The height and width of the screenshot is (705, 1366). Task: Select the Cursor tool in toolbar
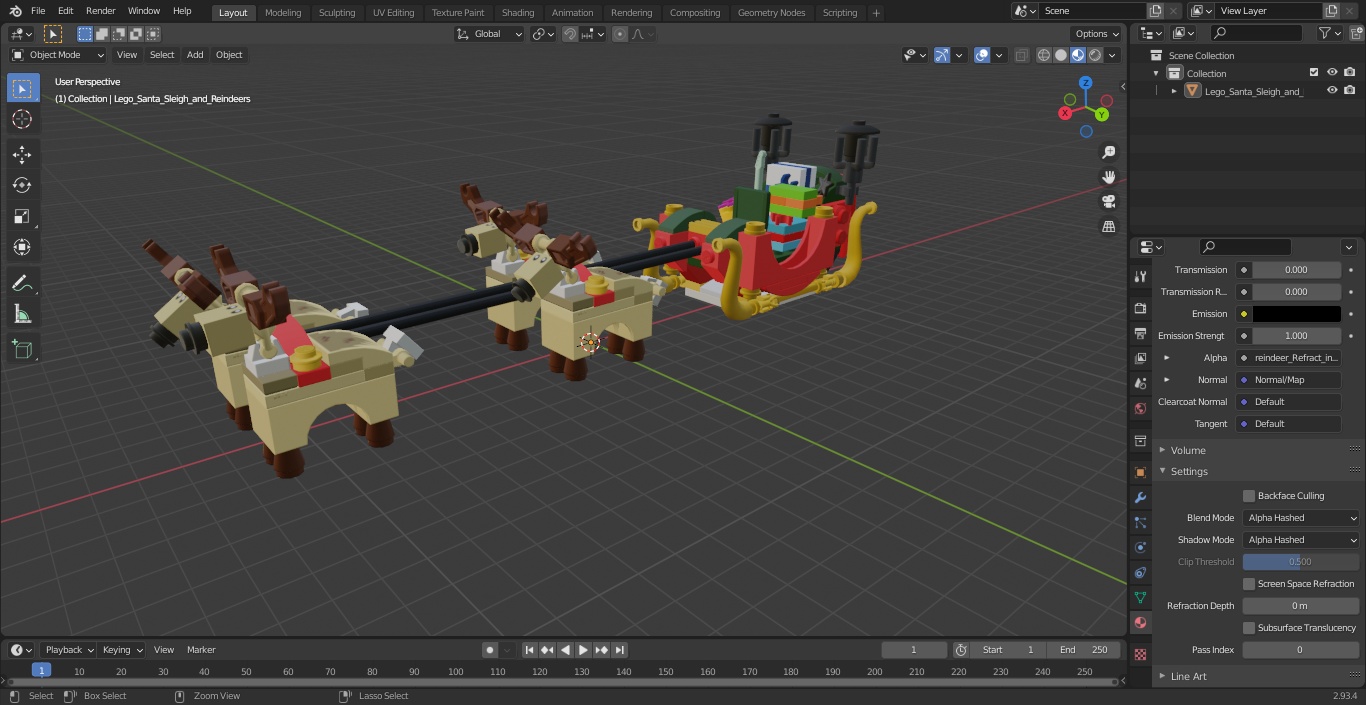point(22,120)
